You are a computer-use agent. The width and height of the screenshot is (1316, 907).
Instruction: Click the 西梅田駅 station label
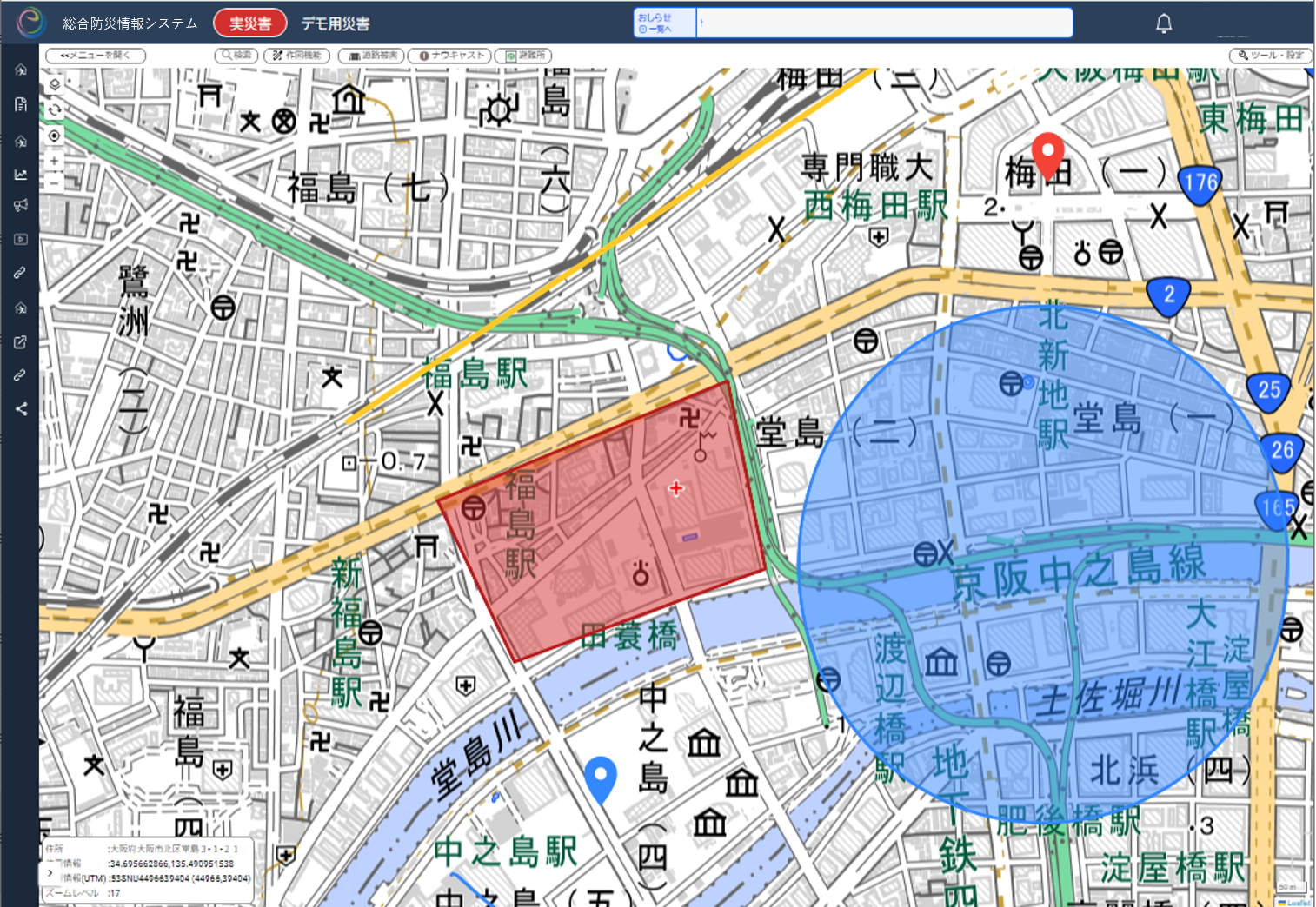(875, 206)
